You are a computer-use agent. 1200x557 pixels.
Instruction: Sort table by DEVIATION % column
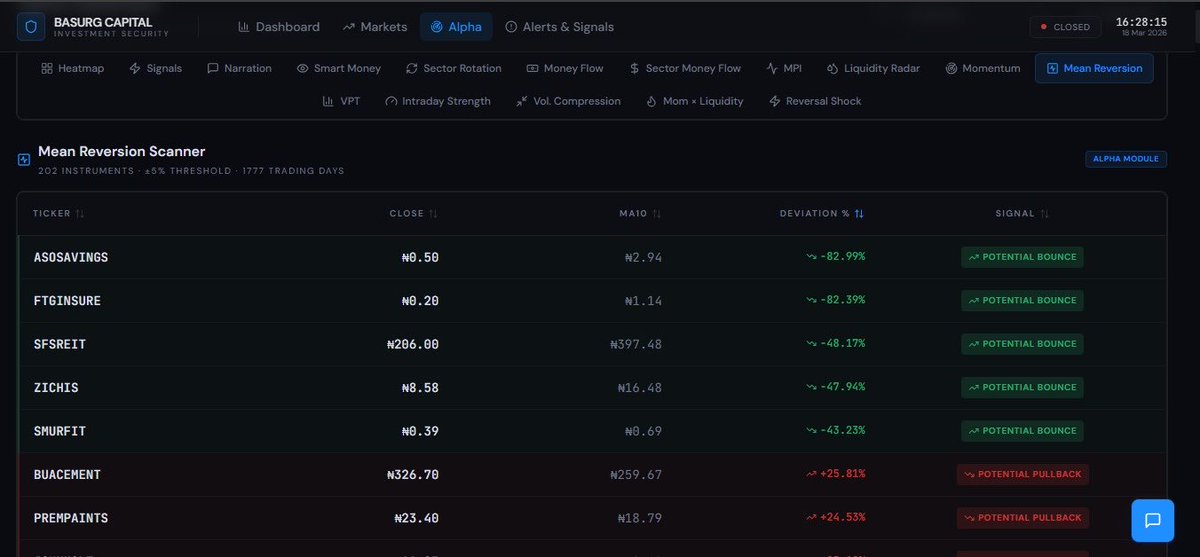822,213
